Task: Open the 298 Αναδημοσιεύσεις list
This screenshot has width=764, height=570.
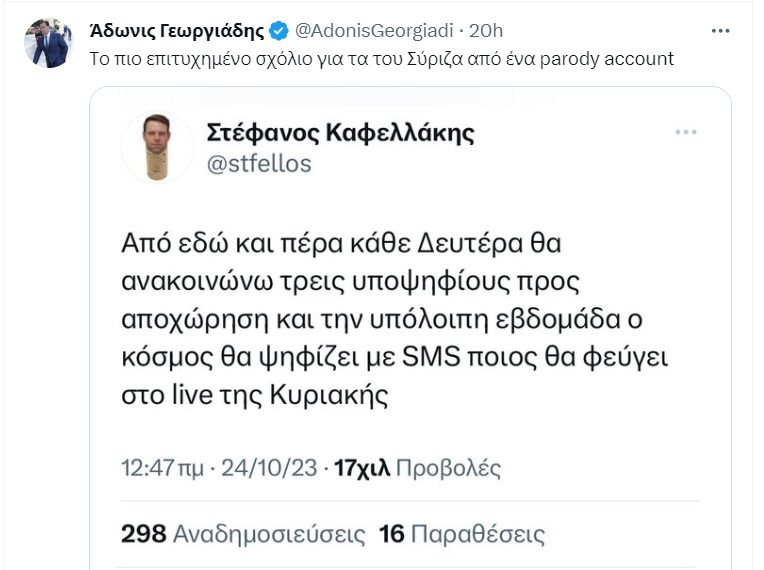Action: [x=242, y=534]
